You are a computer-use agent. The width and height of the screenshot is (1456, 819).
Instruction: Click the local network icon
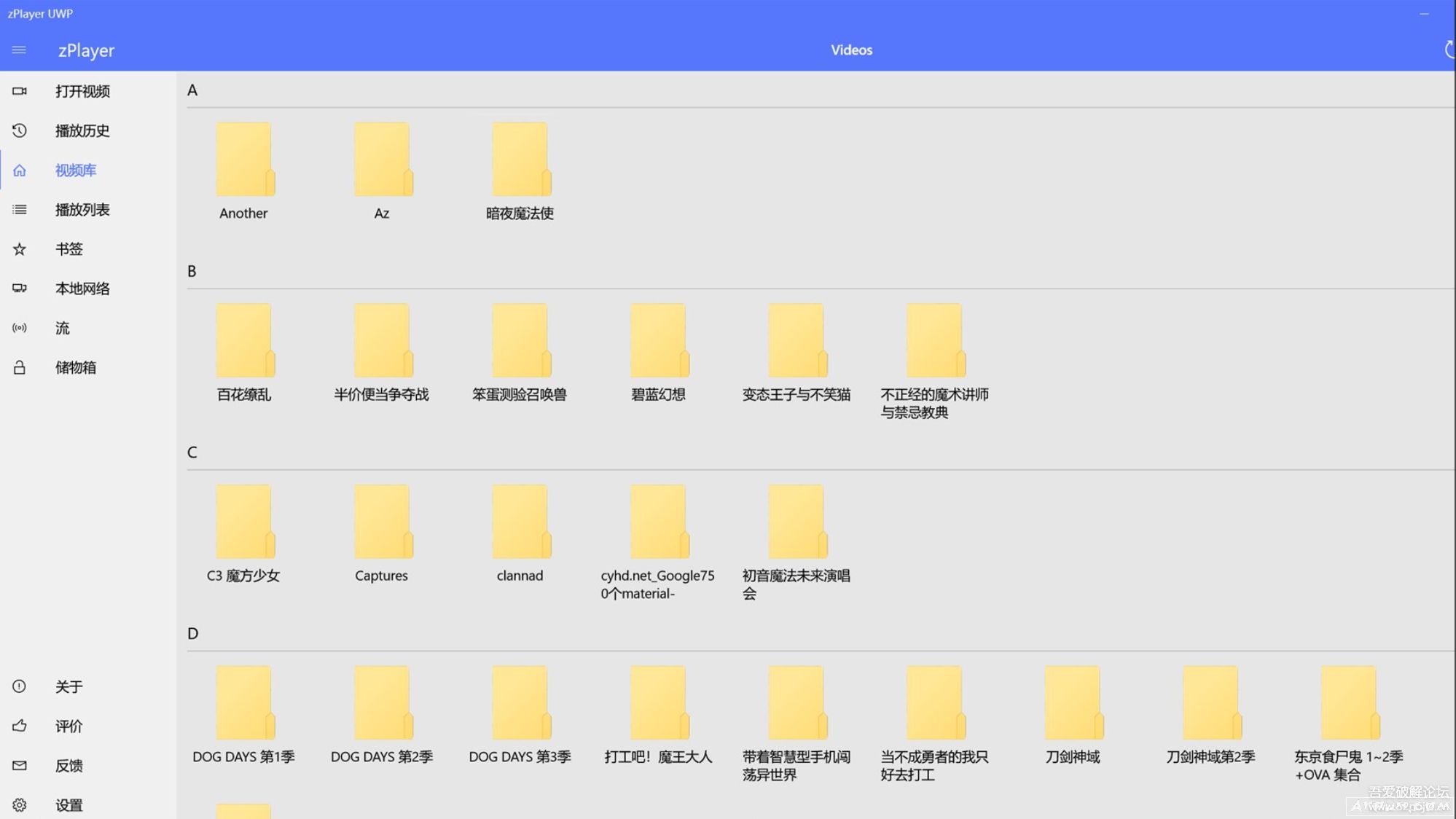pos(20,289)
